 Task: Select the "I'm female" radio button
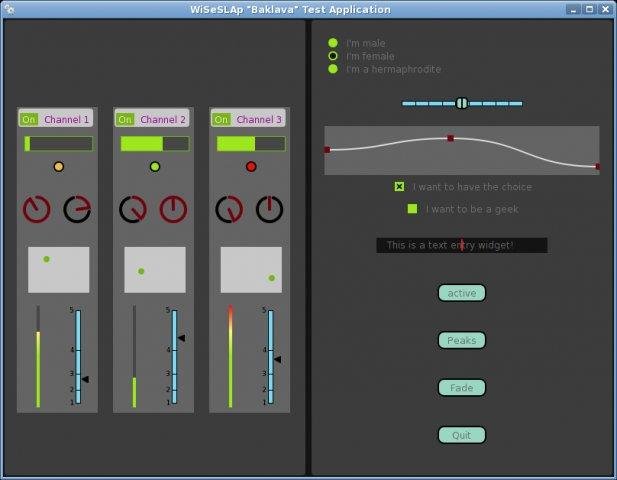coord(333,56)
